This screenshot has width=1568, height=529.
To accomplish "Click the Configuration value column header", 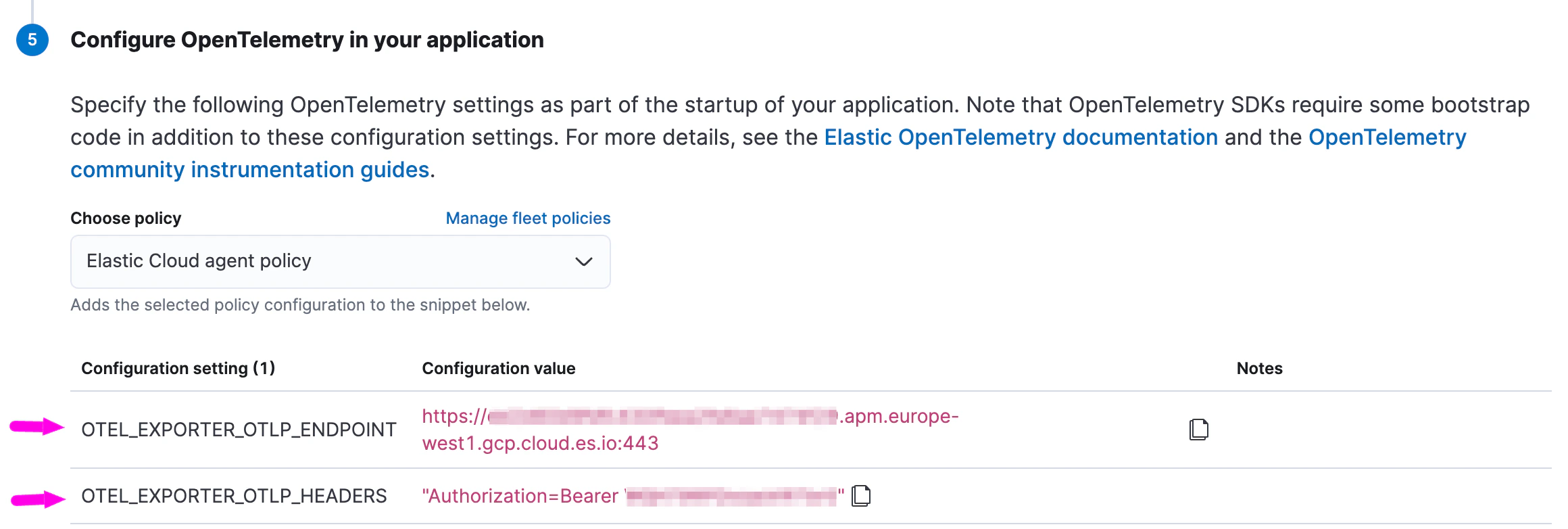I will (x=499, y=368).
